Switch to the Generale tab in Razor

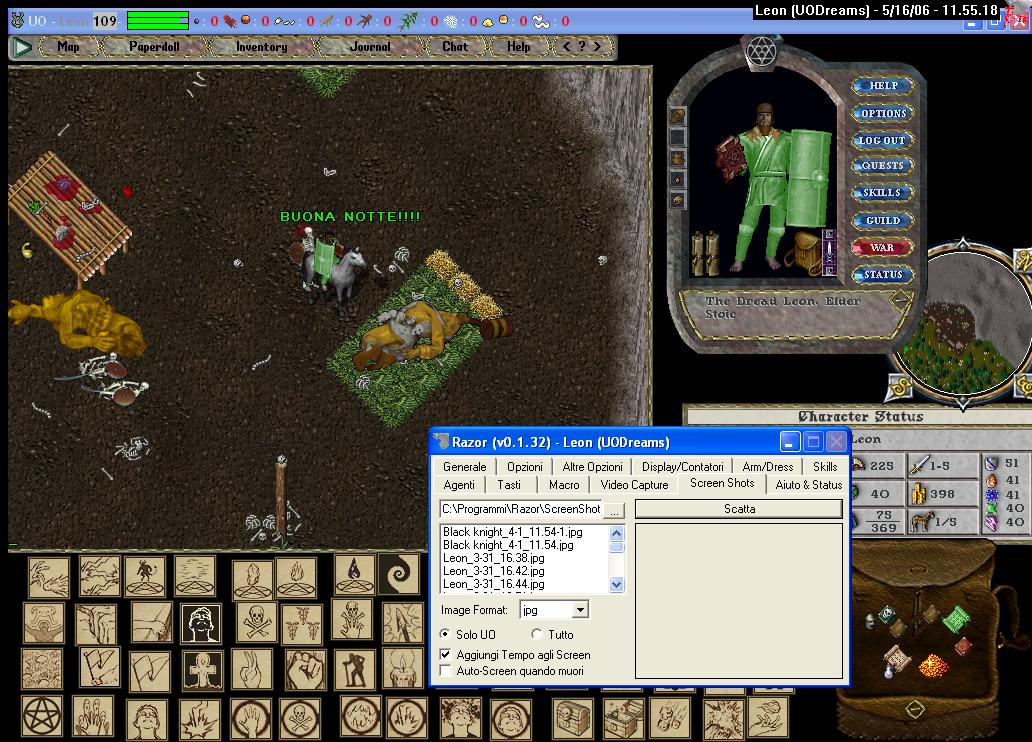point(465,466)
